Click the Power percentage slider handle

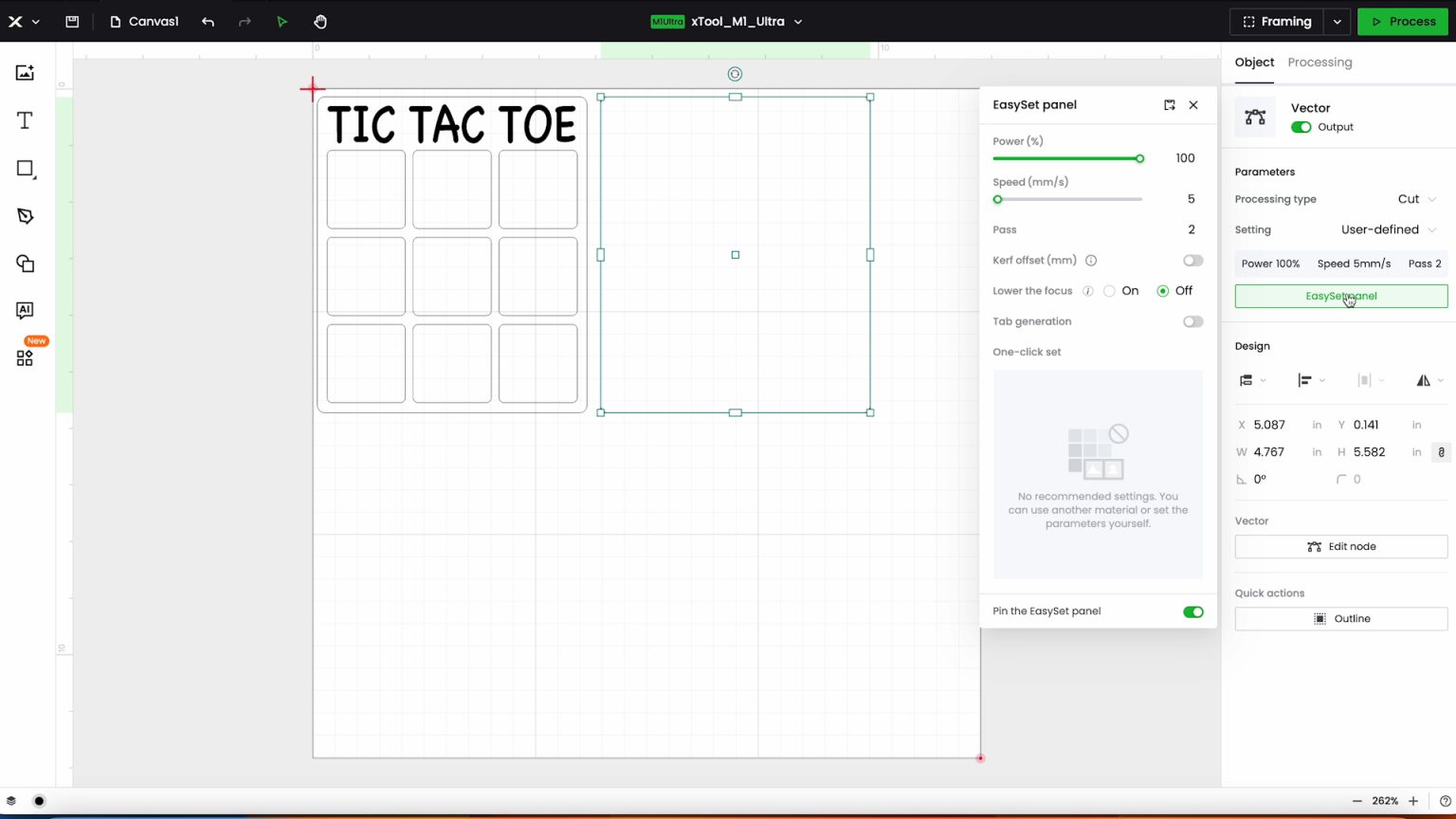[x=1139, y=158]
